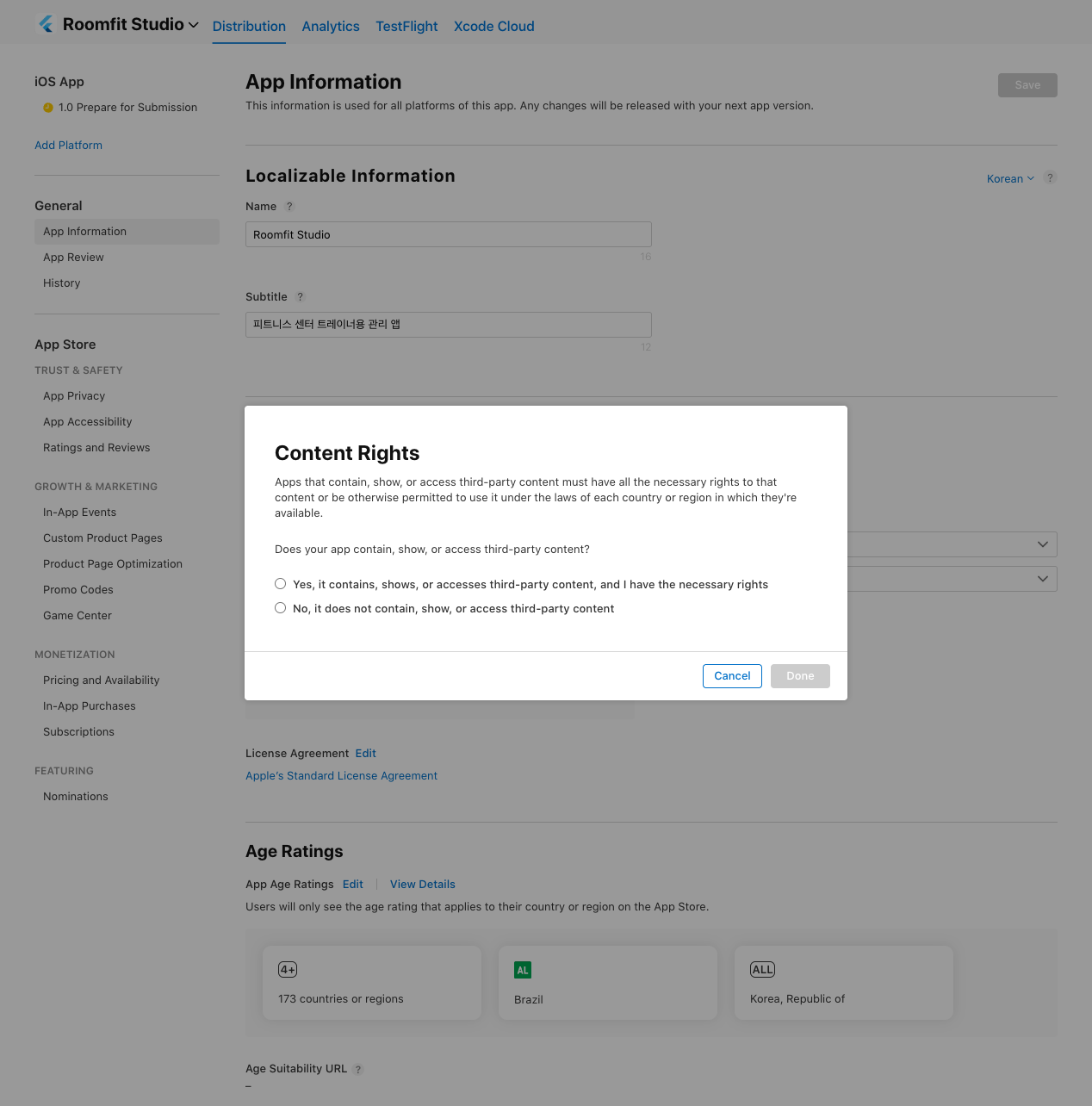The image size is (1092, 1106).
Task: Select Yes, it contains third-party content option
Action: [x=281, y=584]
